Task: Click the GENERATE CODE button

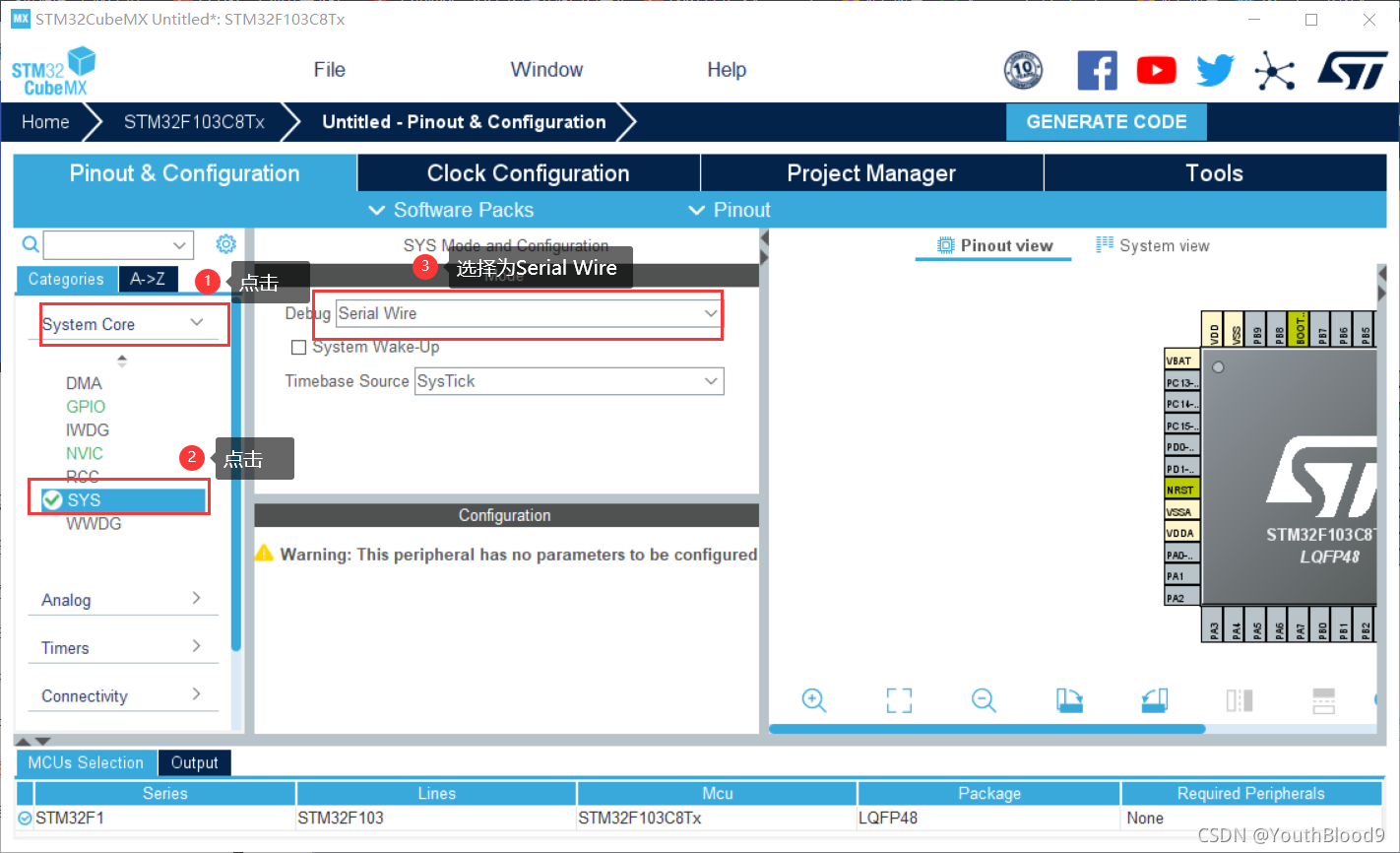Action: point(1107,122)
